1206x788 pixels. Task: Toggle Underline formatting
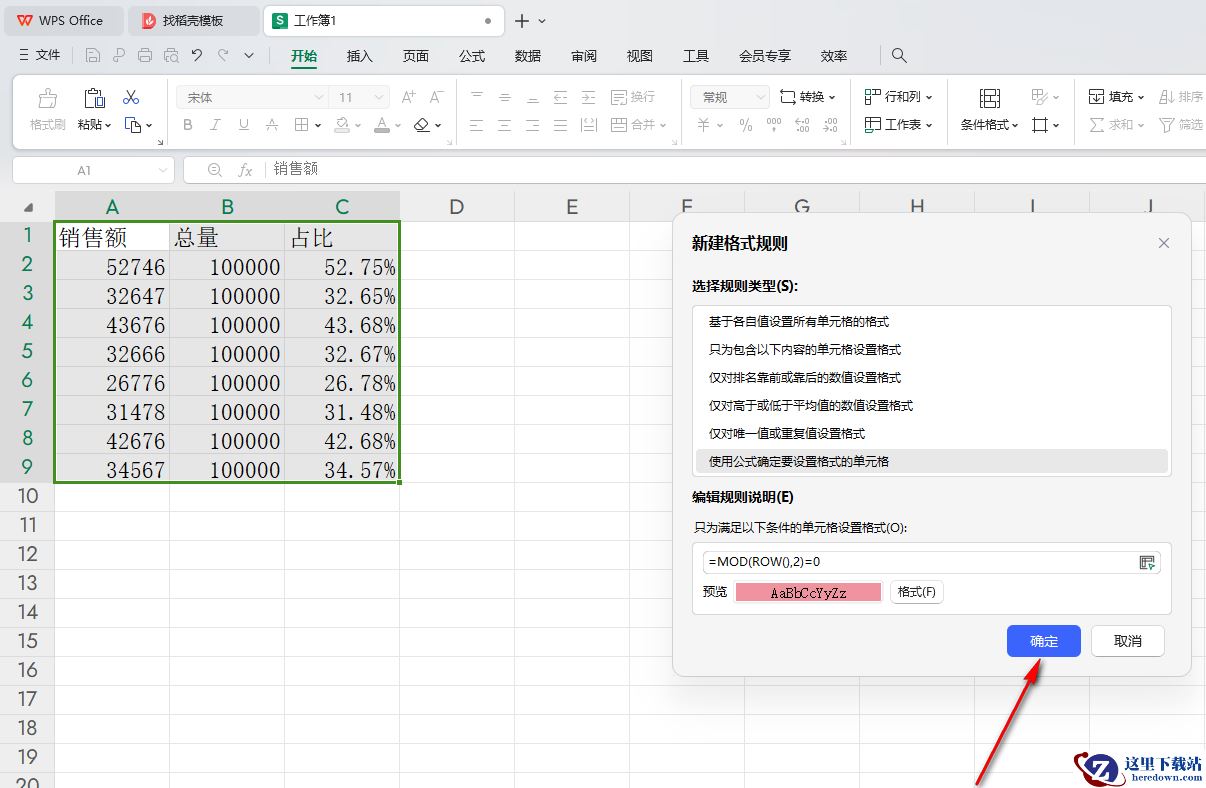pos(244,125)
